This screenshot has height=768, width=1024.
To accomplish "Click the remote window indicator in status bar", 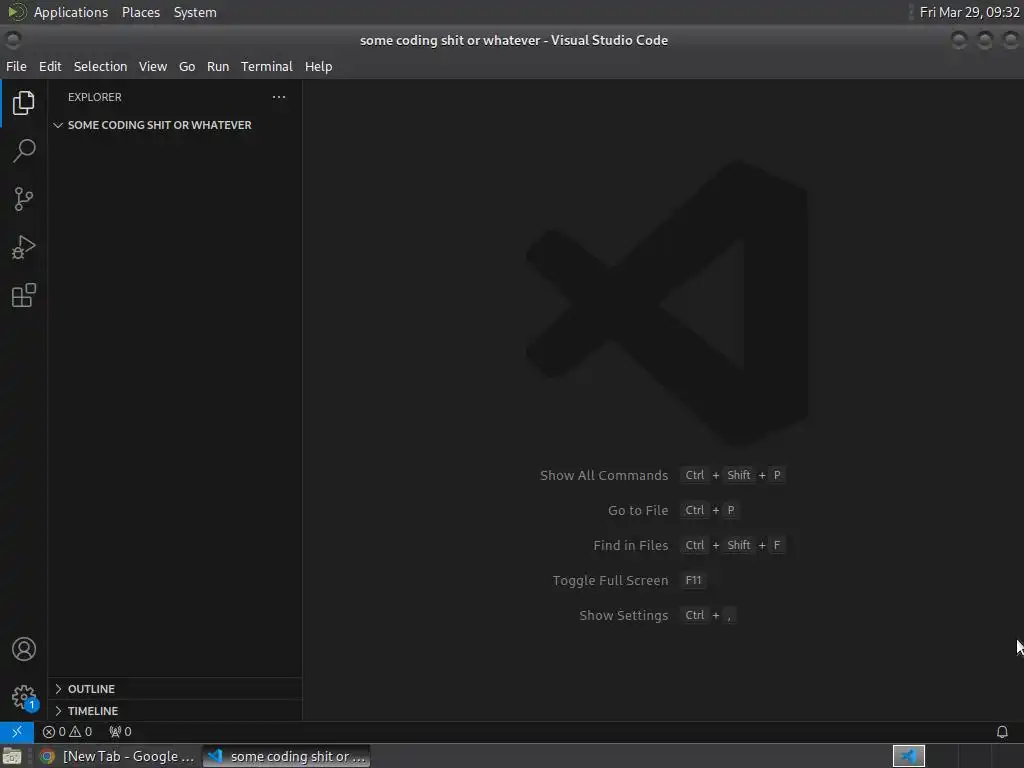I will pos(17,731).
